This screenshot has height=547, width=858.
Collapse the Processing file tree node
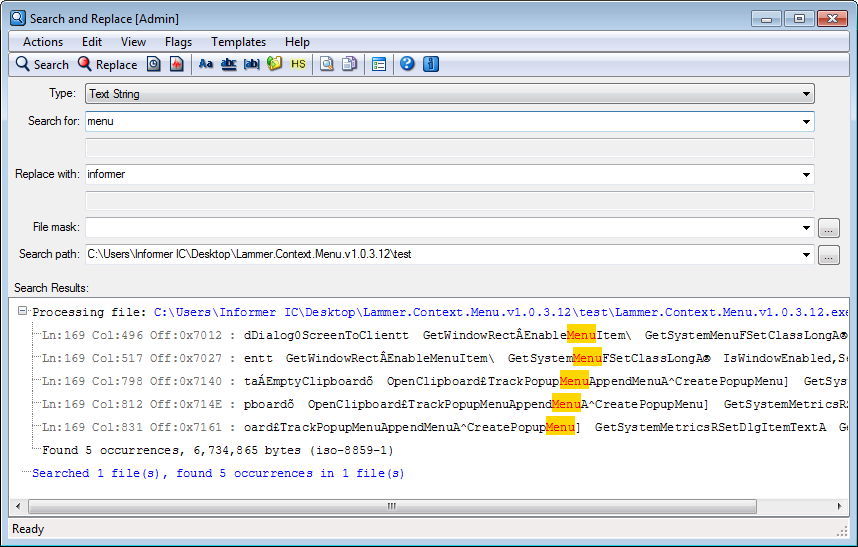pyautogui.click(x=22, y=311)
